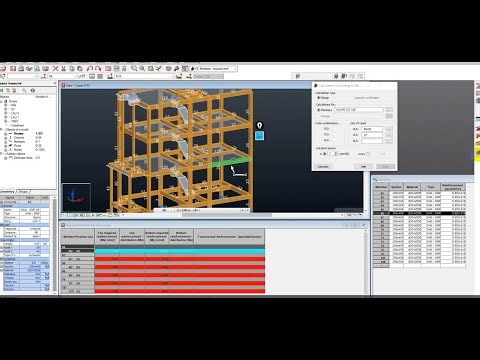Click the Copy icon in the toolbar
This screenshot has width=480, height=360.
(72, 68)
